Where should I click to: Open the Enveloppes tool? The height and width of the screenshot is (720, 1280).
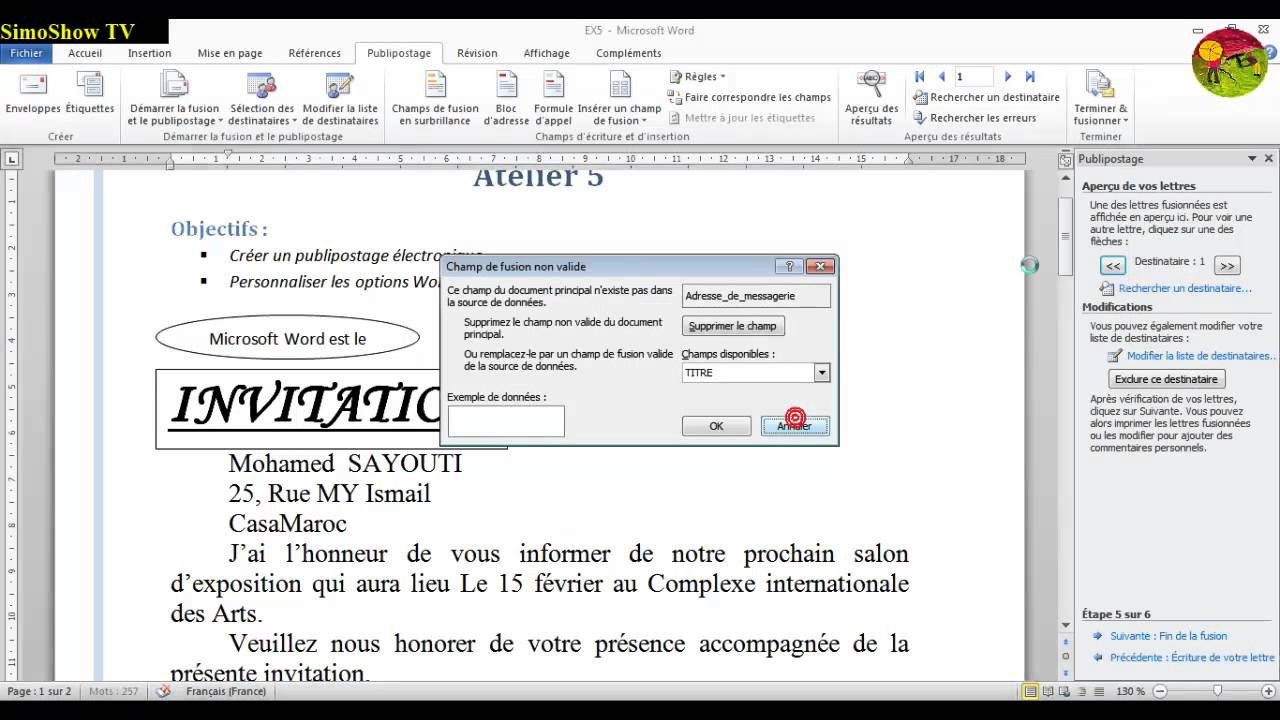tap(33, 94)
